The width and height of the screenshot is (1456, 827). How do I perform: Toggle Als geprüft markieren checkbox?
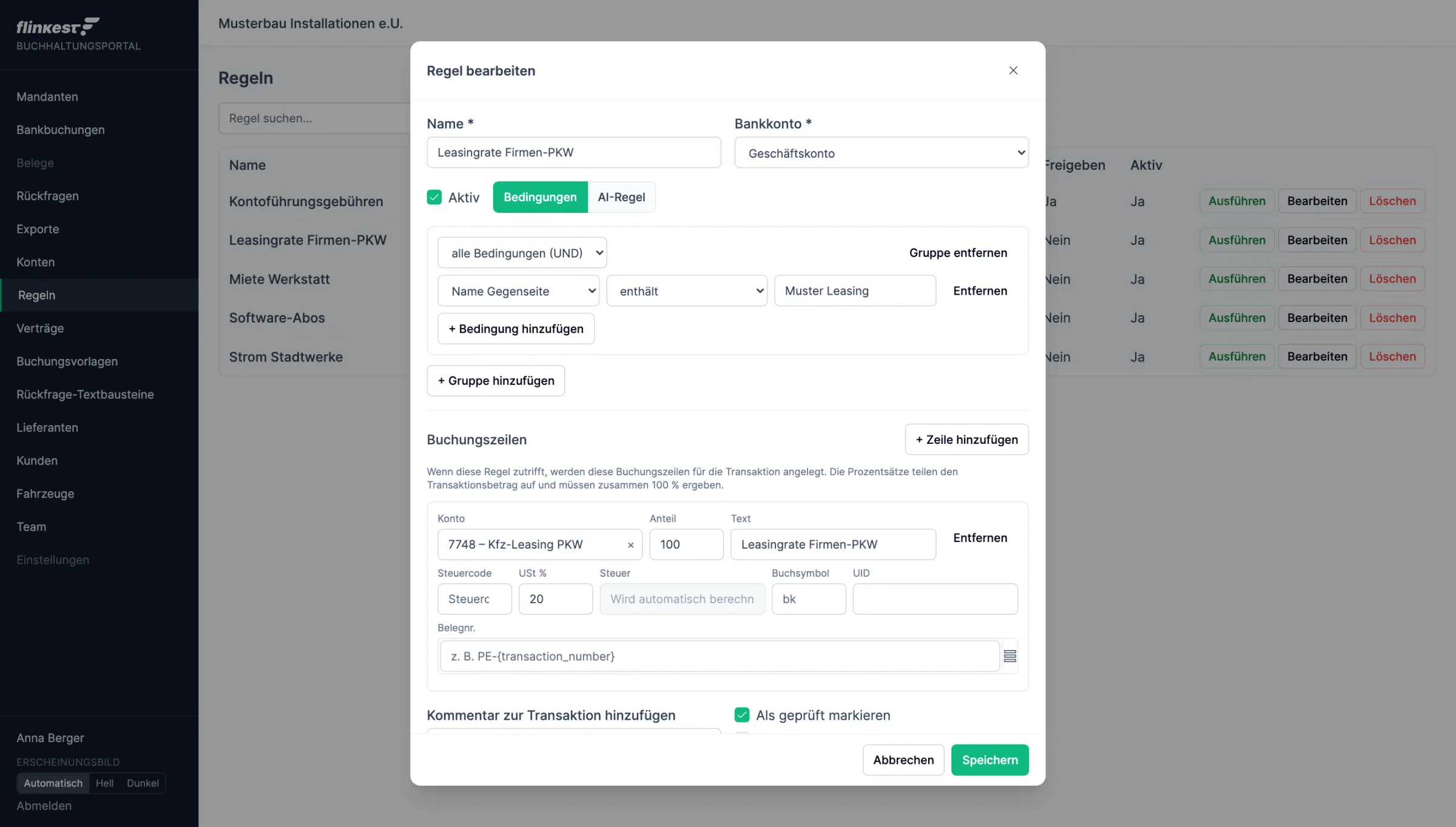coord(742,715)
